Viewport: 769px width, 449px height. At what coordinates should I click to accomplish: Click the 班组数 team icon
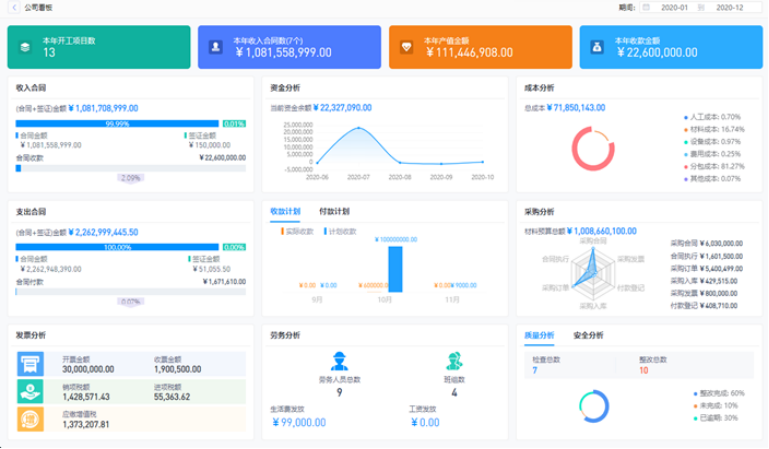coord(454,361)
